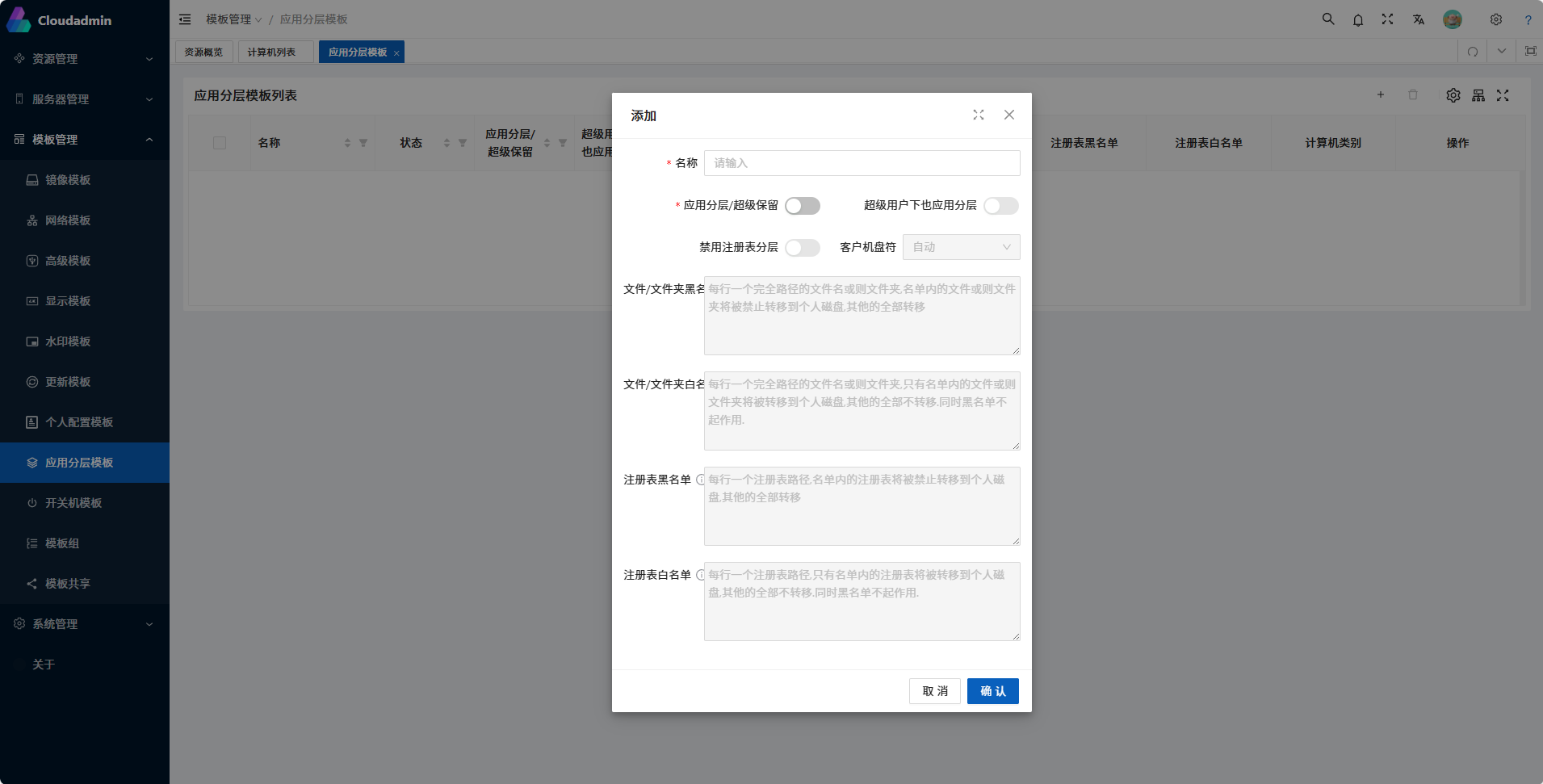Toggle the 应用分层/超级保留 switch
This screenshot has width=1543, height=784.
pos(803,206)
